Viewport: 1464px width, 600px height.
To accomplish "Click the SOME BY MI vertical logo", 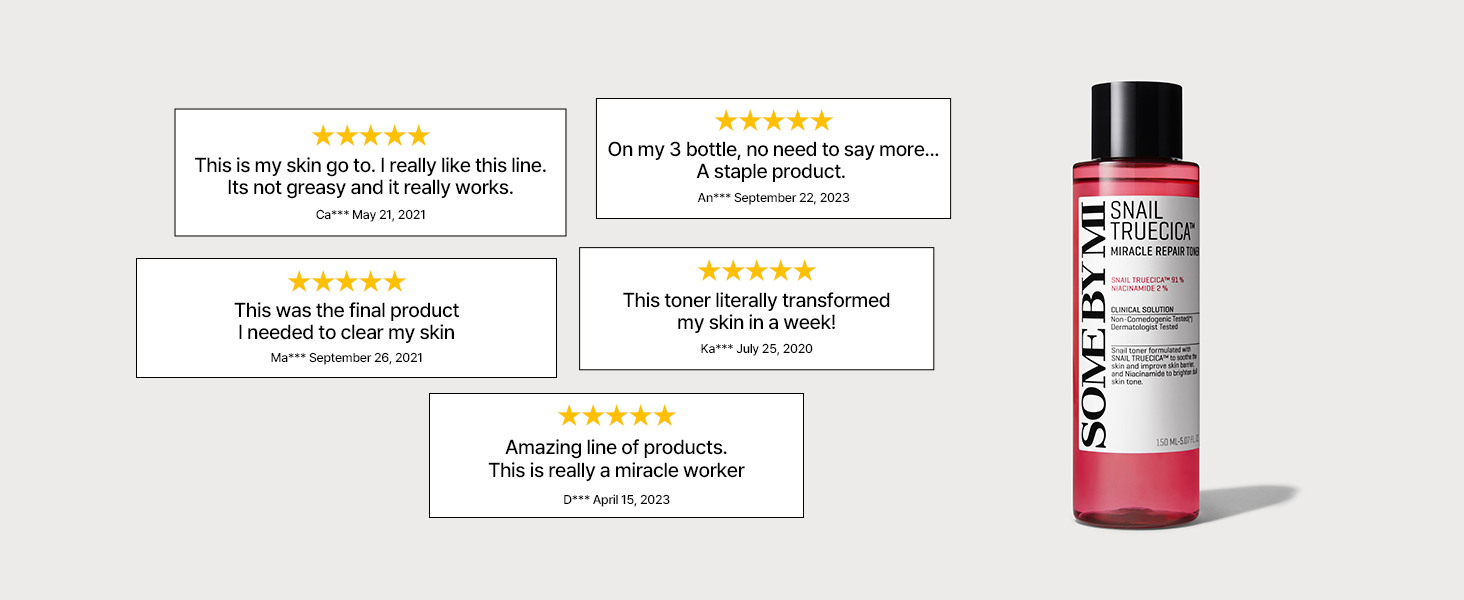I will click(1094, 323).
